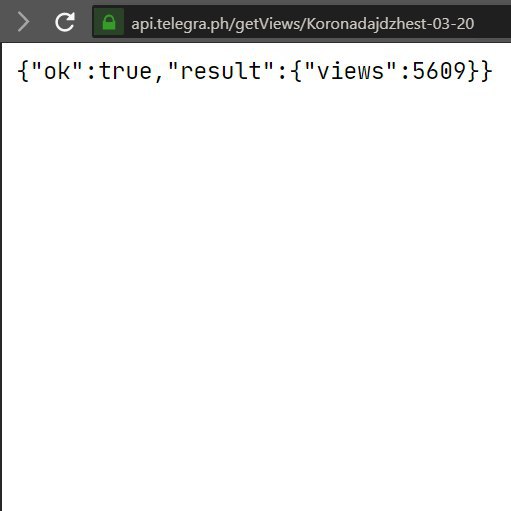This screenshot has height=511, width=511.
Task: Click the colon after "views"
Action: (405, 72)
